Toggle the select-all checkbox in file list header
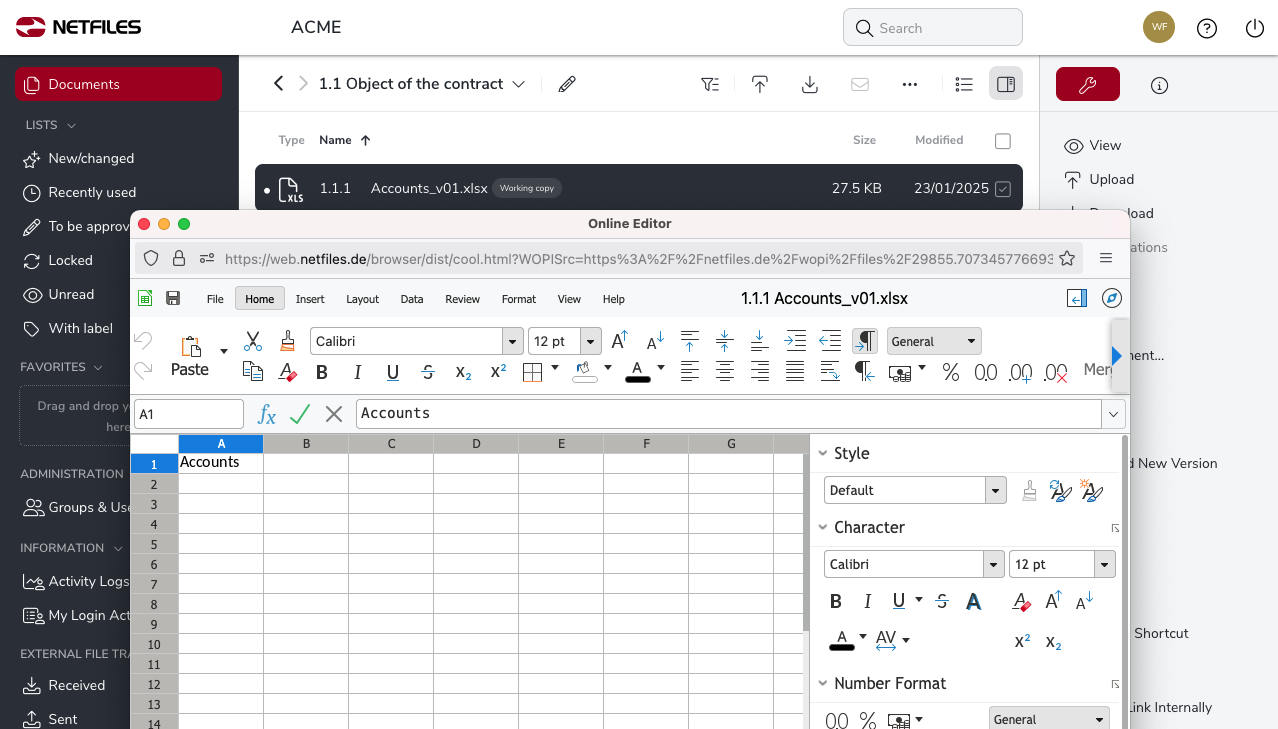Screen dimensions: 1278x729 (x=1003, y=141)
